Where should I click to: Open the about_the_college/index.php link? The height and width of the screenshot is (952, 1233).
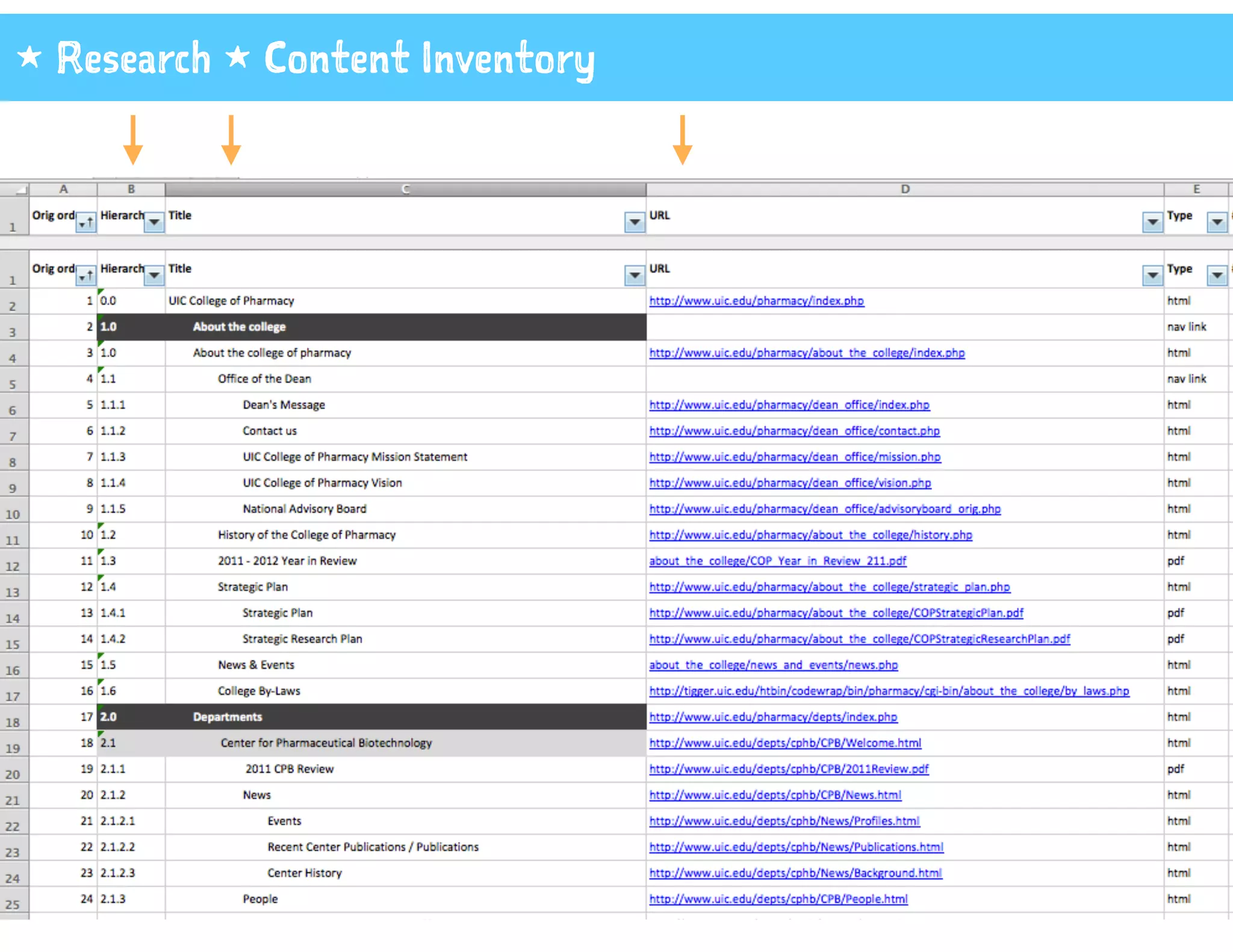(807, 353)
